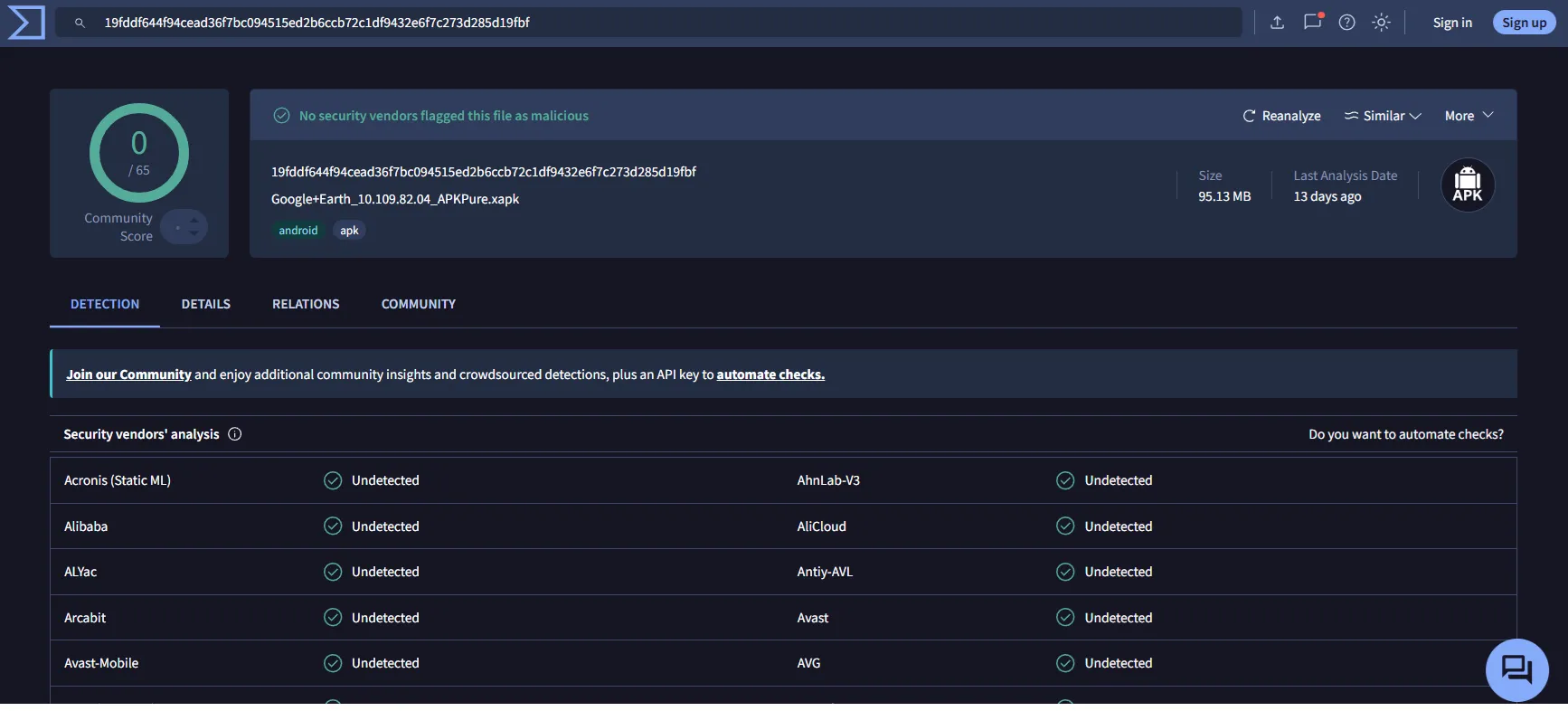The width and height of the screenshot is (1568, 711).
Task: Click the Antiy-AVL vendor name
Action: [x=825, y=572]
